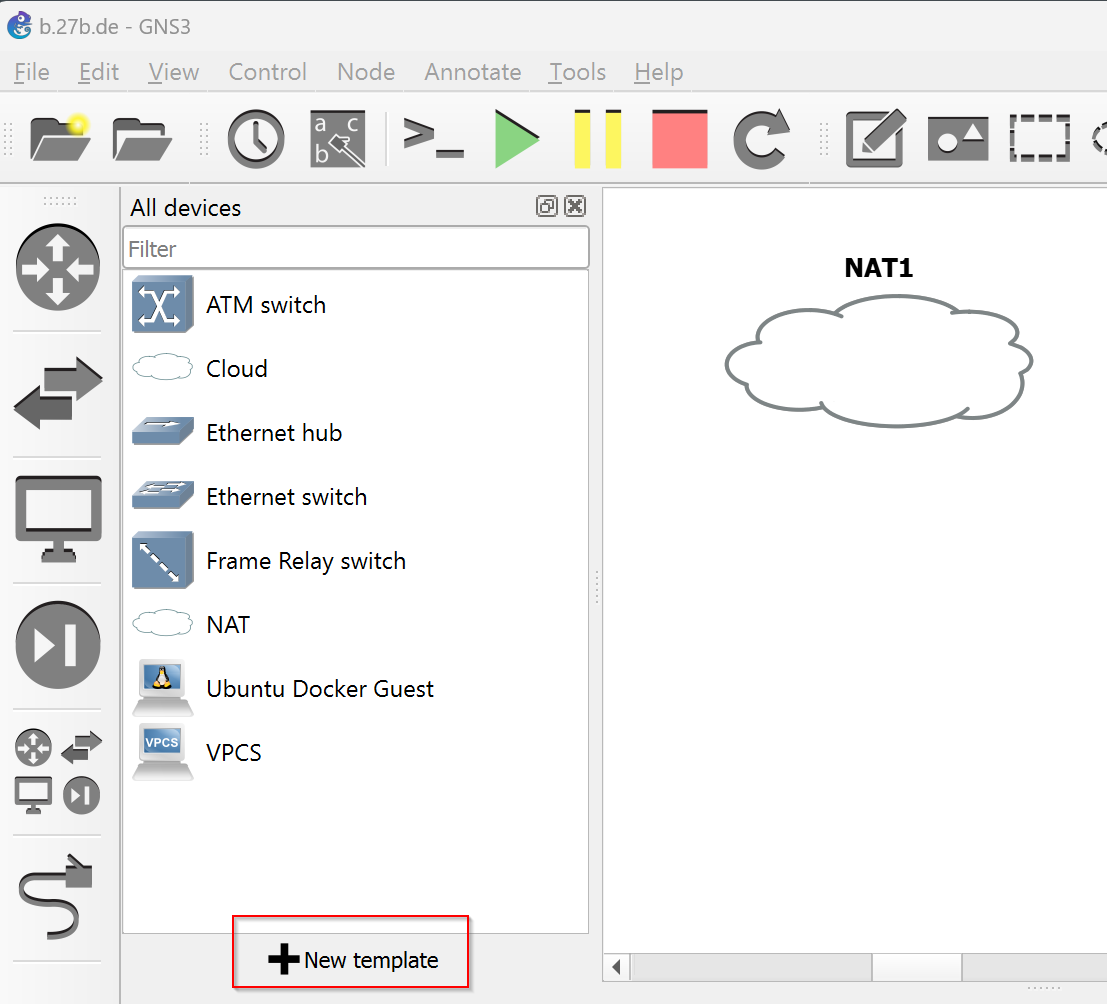Open the Tools menu
This screenshot has width=1107, height=1004.
pos(577,72)
